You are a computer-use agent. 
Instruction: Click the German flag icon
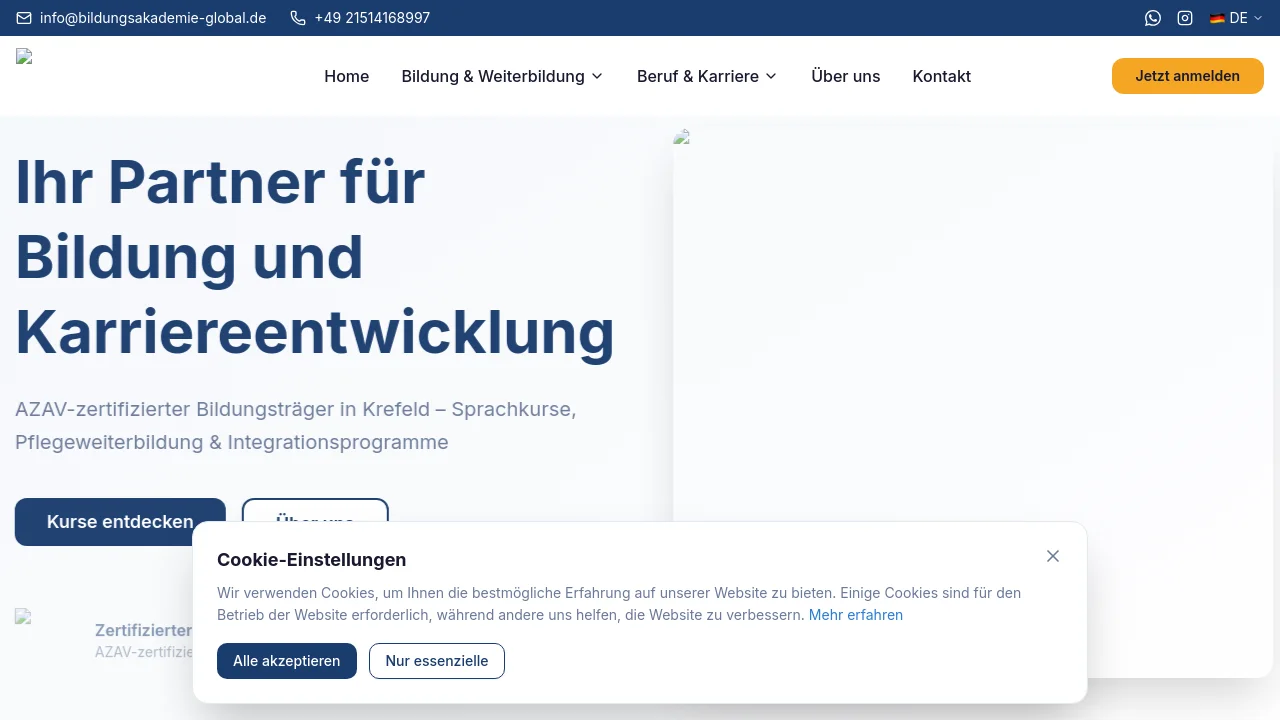coord(1217,18)
